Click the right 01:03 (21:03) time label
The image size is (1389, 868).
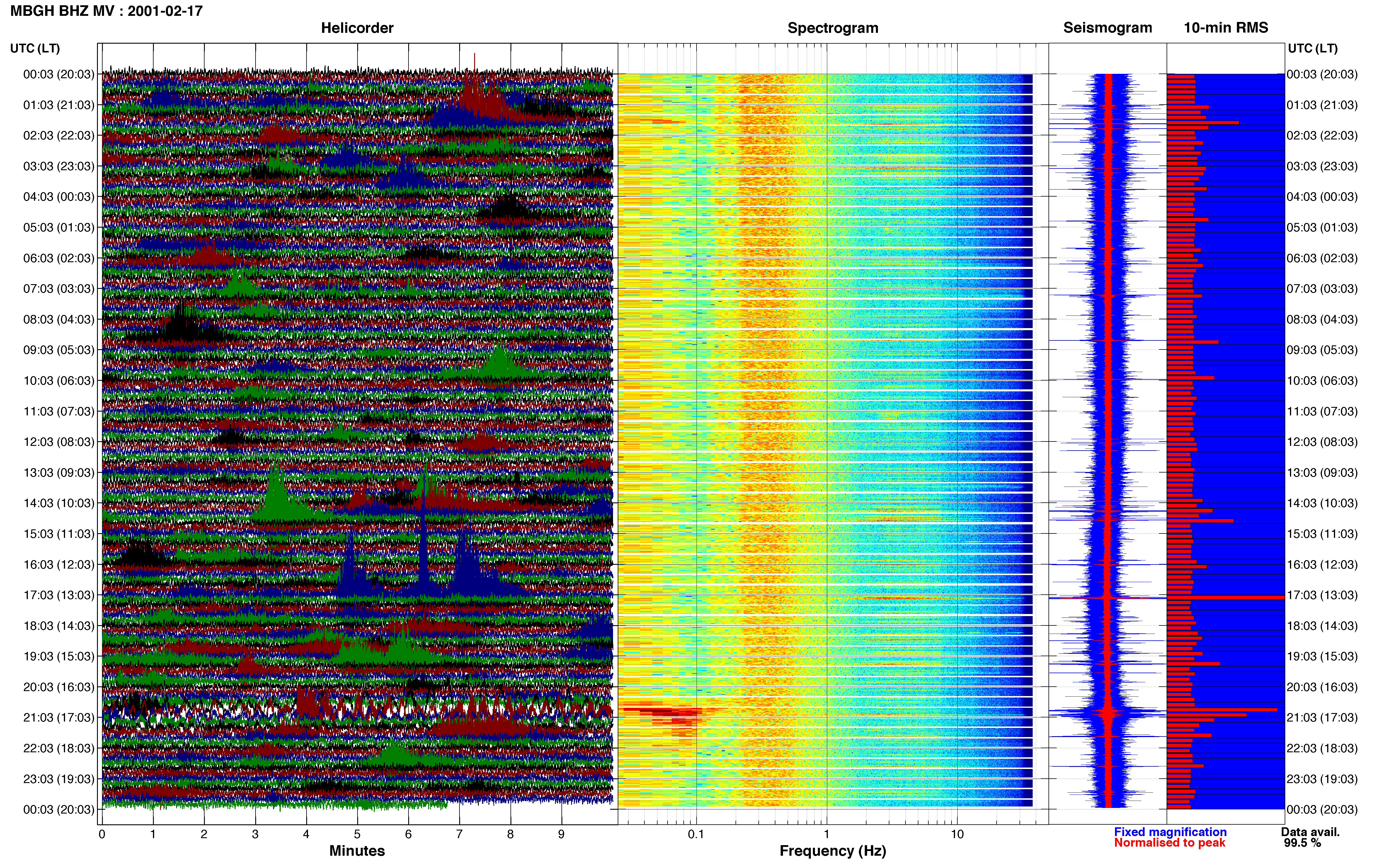(1322, 105)
